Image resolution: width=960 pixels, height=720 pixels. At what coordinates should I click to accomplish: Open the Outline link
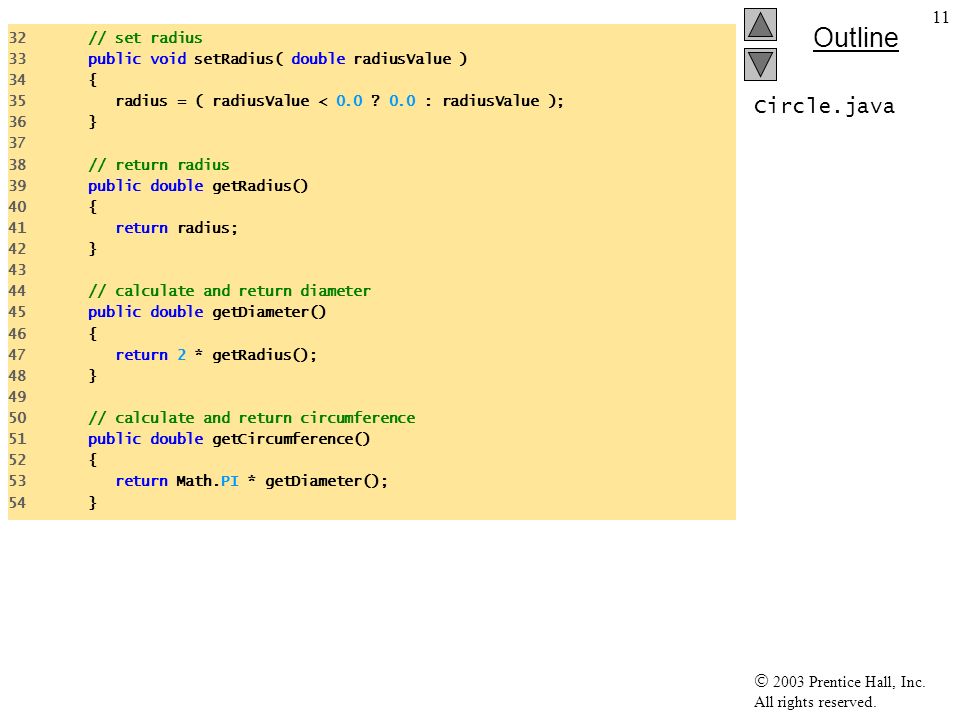coord(855,38)
